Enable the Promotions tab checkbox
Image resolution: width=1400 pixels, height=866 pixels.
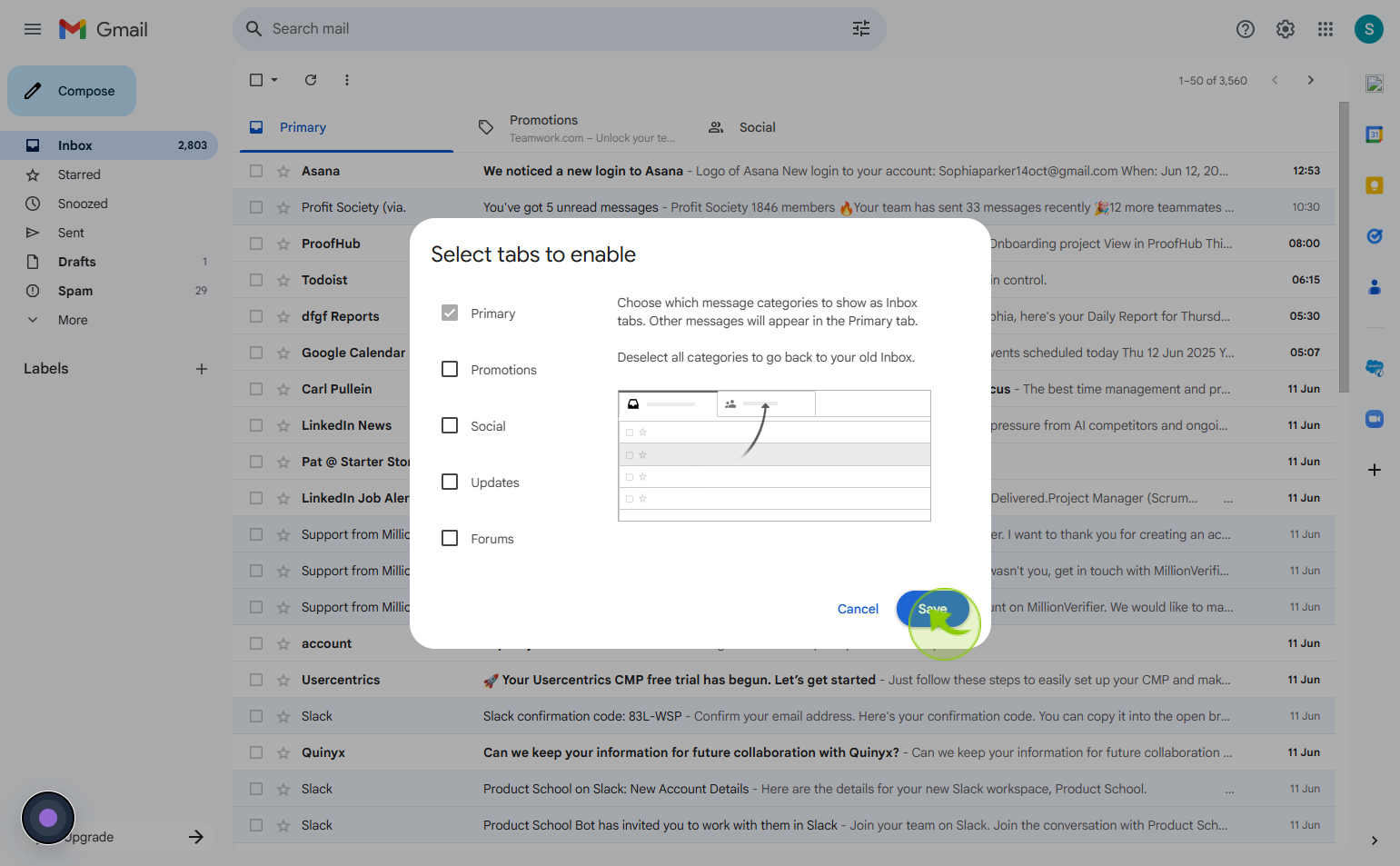tap(450, 369)
